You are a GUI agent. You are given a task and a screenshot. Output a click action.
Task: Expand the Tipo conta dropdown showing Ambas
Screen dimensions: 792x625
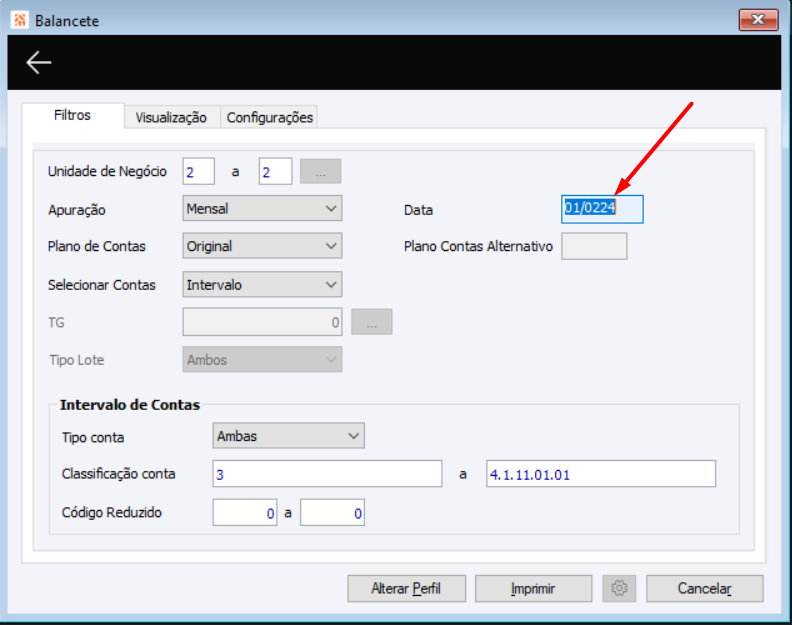(x=288, y=436)
